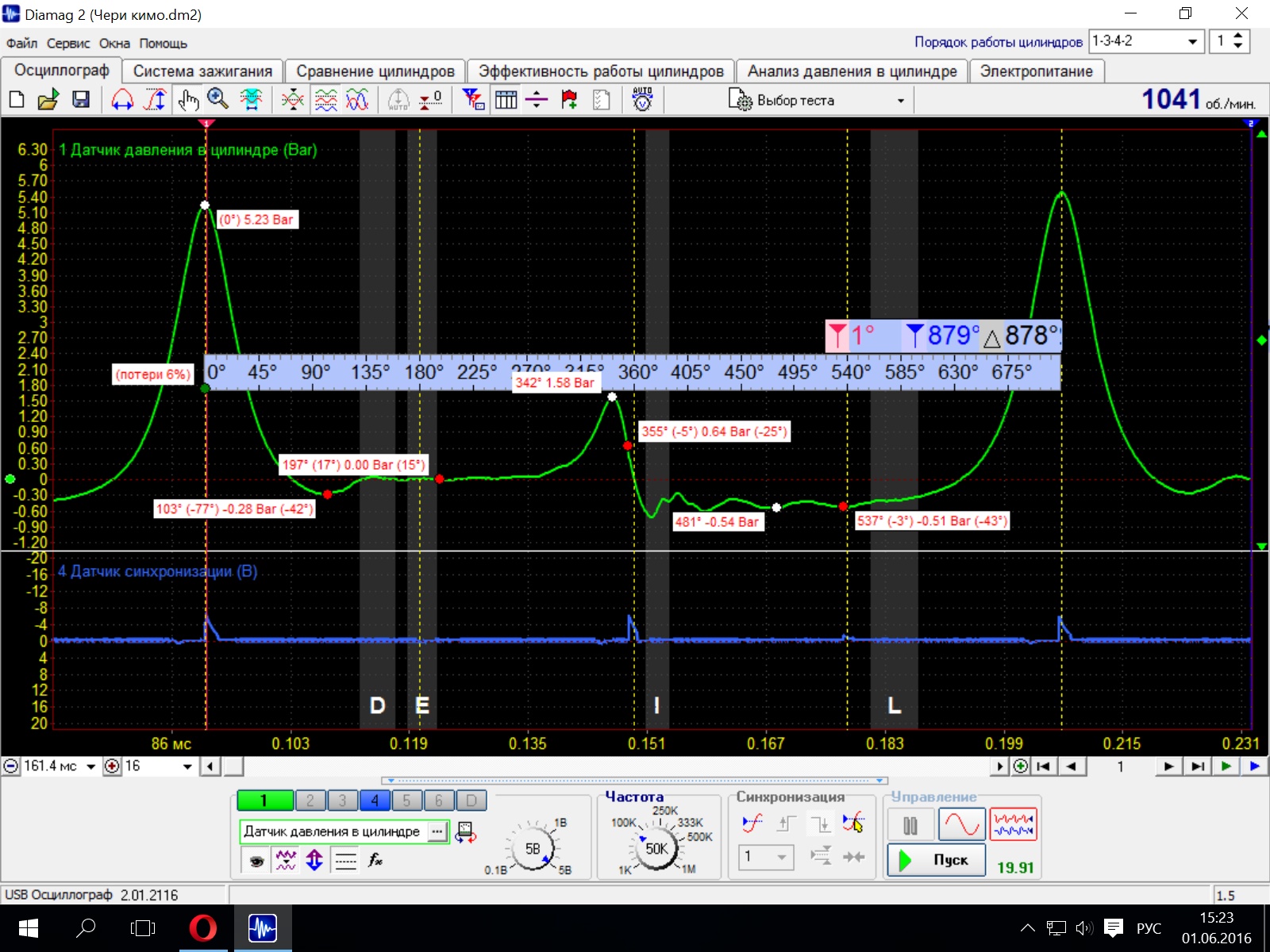Viewport: 1270px width, 952px height.
Task: Click the horizontal scrollbar thumb
Action: pos(233,766)
